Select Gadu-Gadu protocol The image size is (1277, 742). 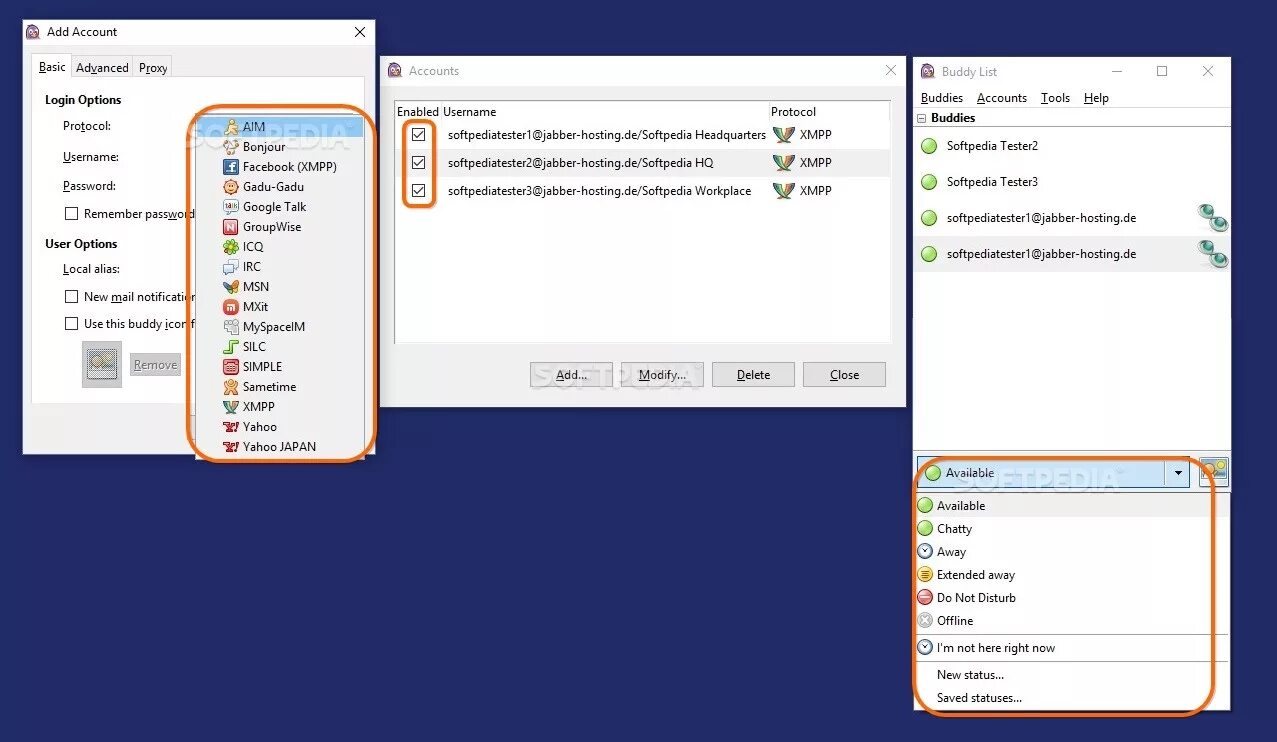tap(279, 187)
